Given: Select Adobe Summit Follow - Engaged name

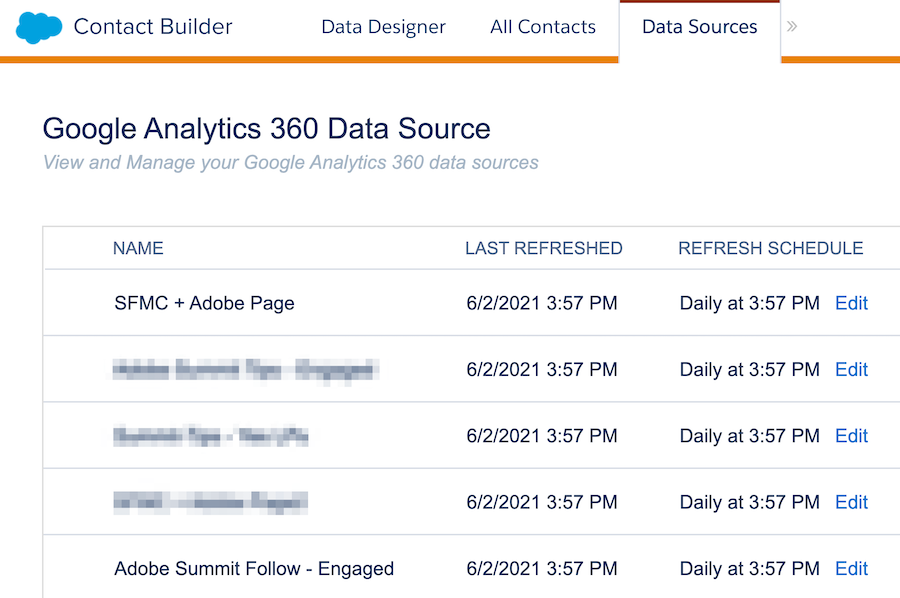Looking at the screenshot, I should 254,569.
